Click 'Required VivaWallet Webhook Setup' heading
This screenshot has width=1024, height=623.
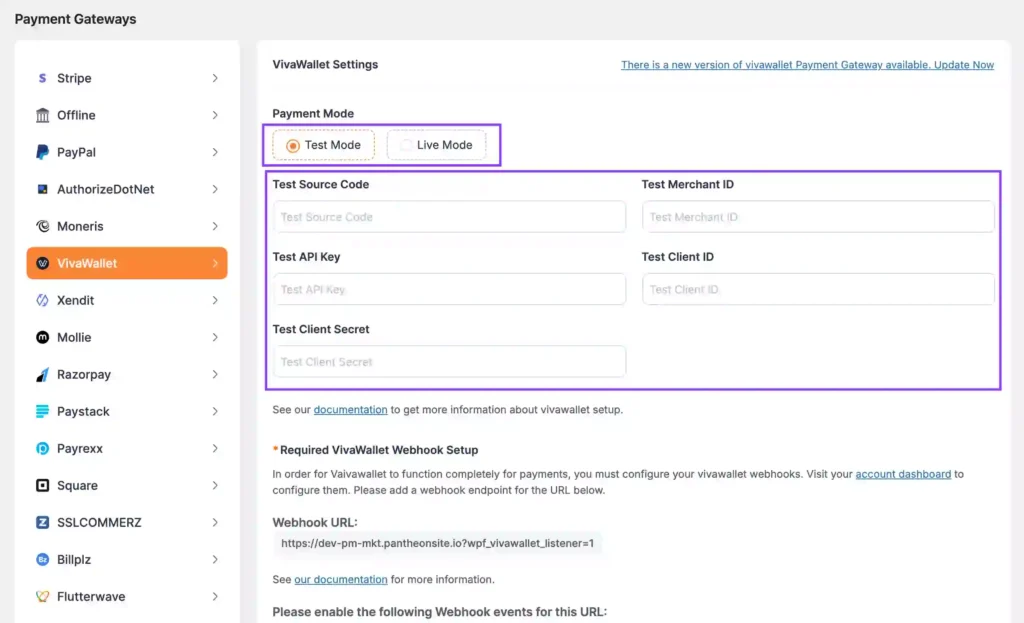point(379,450)
